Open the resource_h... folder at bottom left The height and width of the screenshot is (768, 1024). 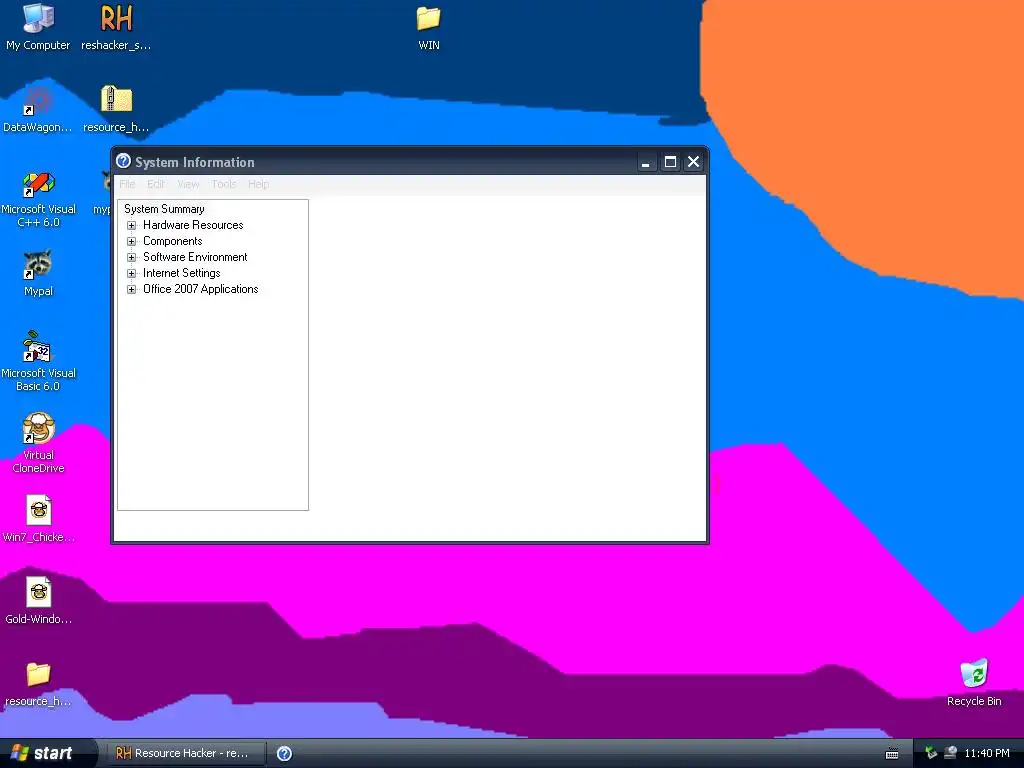tap(38, 674)
